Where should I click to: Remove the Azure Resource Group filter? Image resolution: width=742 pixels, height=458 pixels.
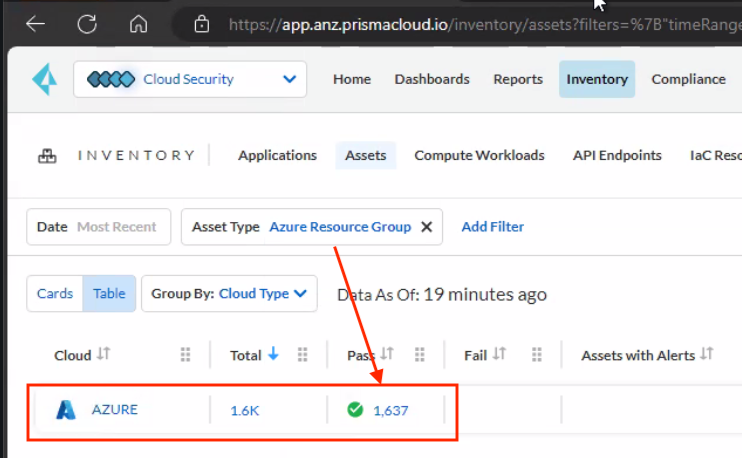pos(426,227)
